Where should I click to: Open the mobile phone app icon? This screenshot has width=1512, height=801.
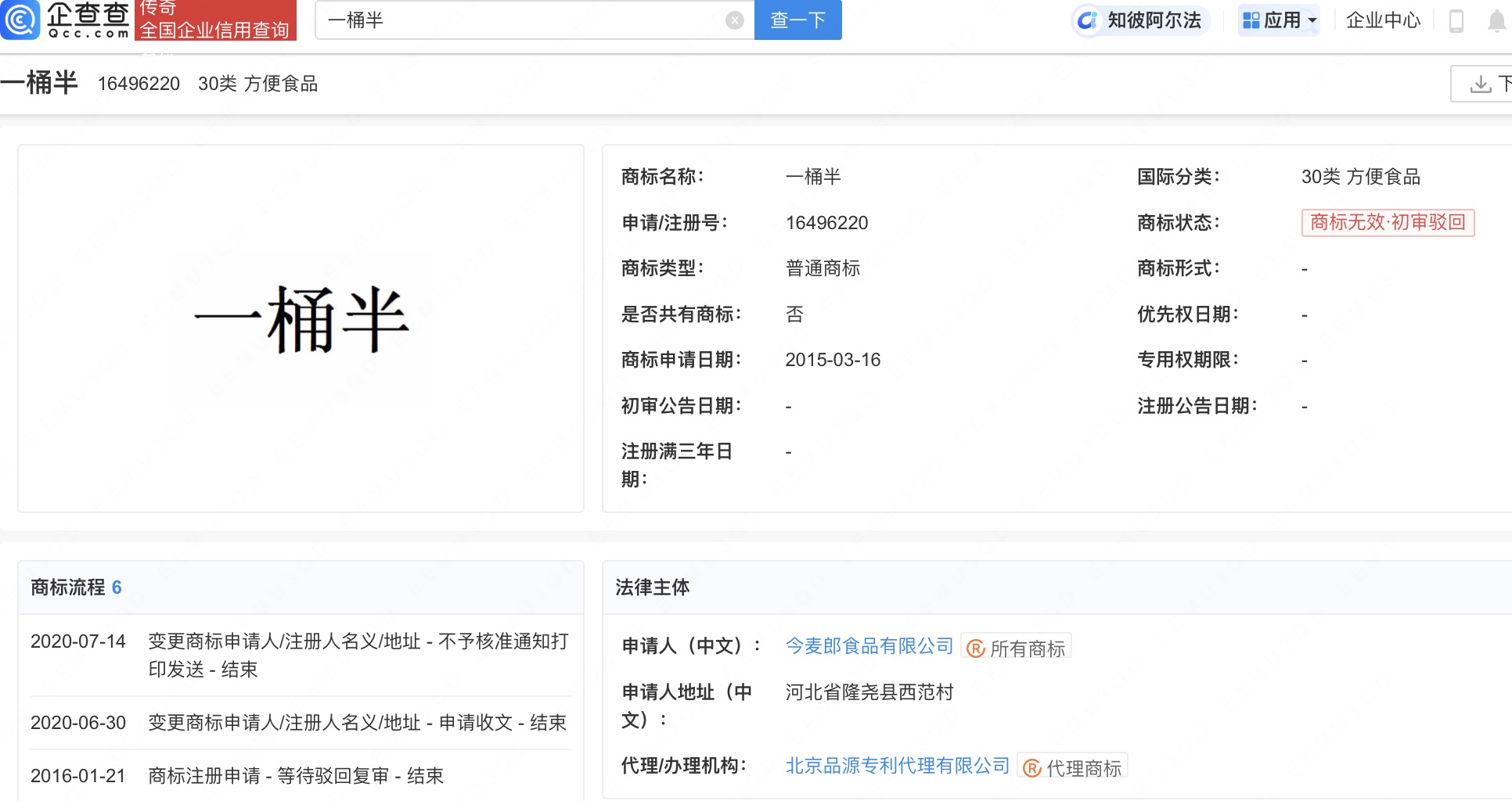1456,20
